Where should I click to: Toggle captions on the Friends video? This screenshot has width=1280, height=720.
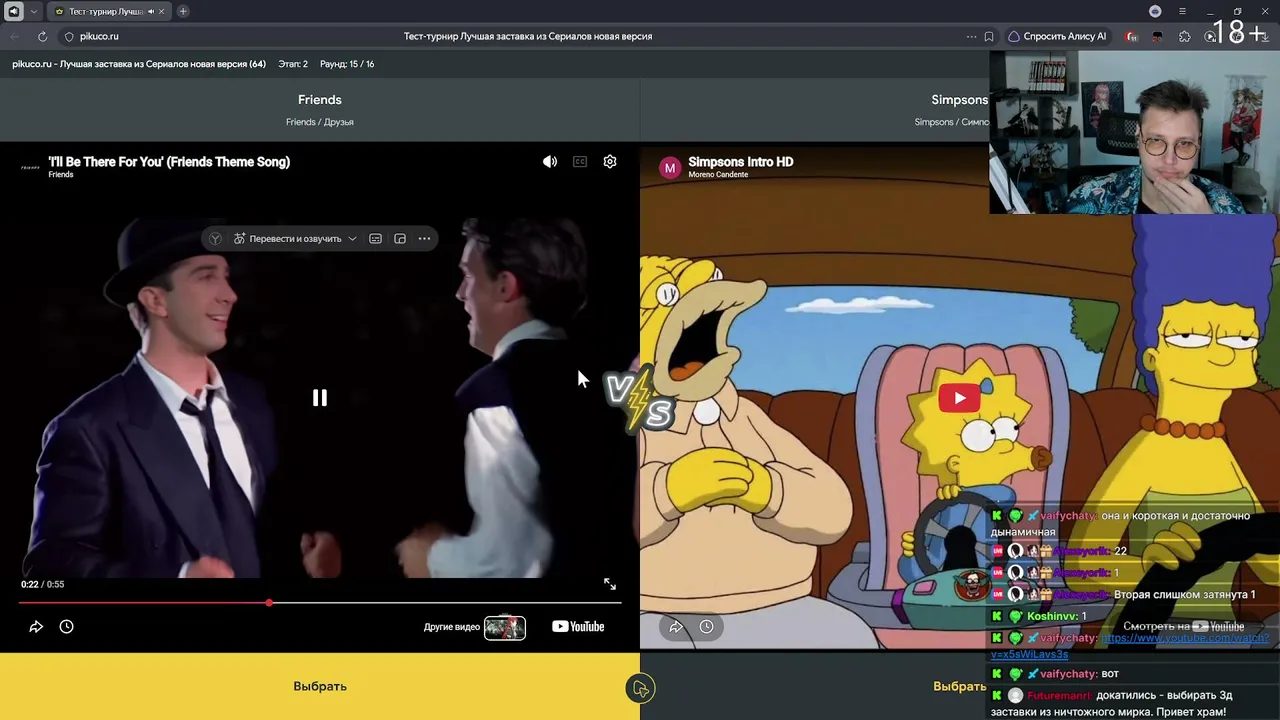[x=580, y=162]
